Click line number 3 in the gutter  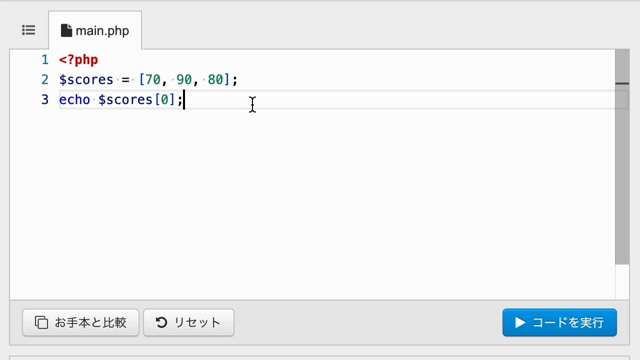(45, 100)
